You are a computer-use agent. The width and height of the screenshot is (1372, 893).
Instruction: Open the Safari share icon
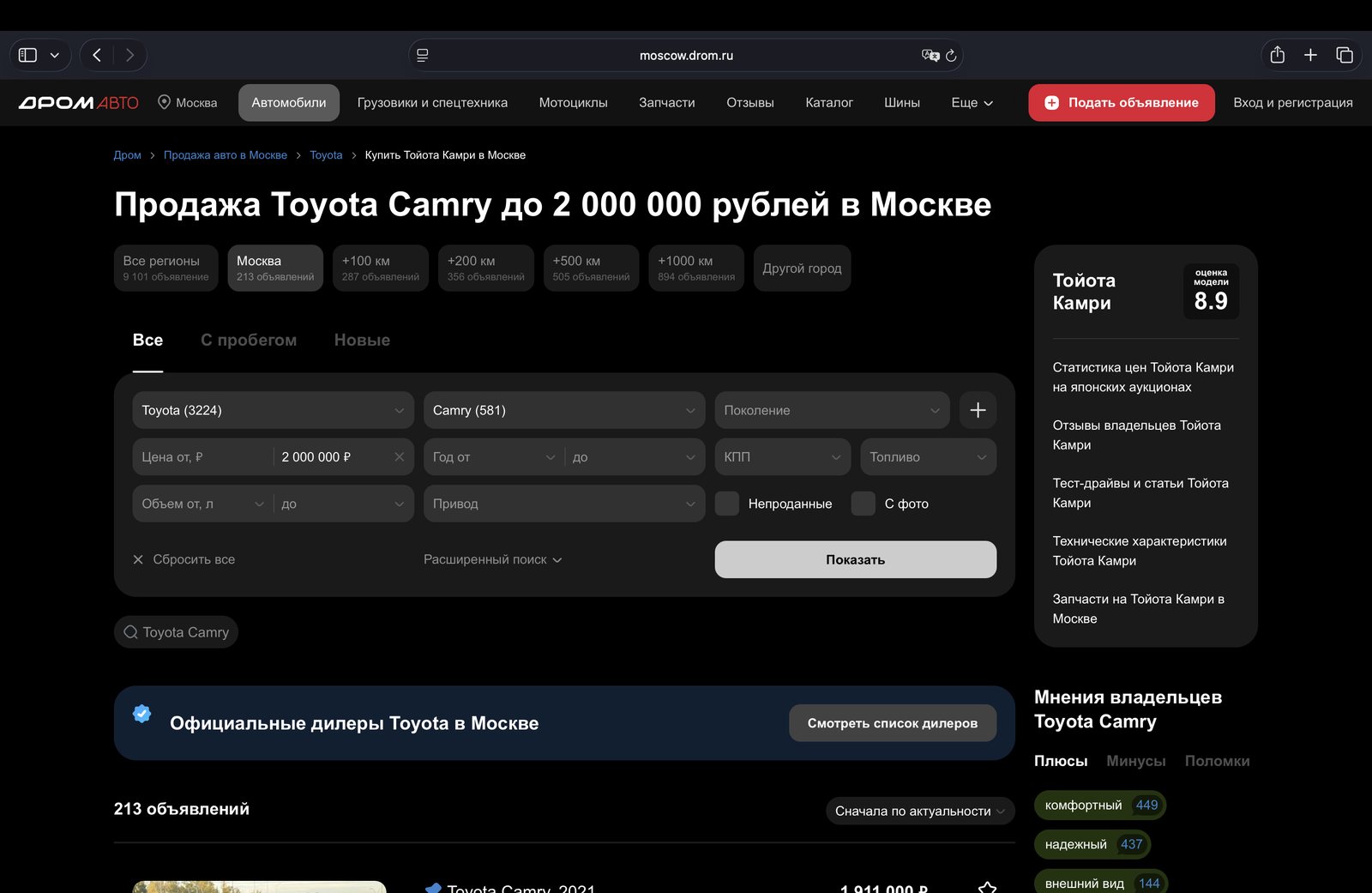(x=1278, y=55)
